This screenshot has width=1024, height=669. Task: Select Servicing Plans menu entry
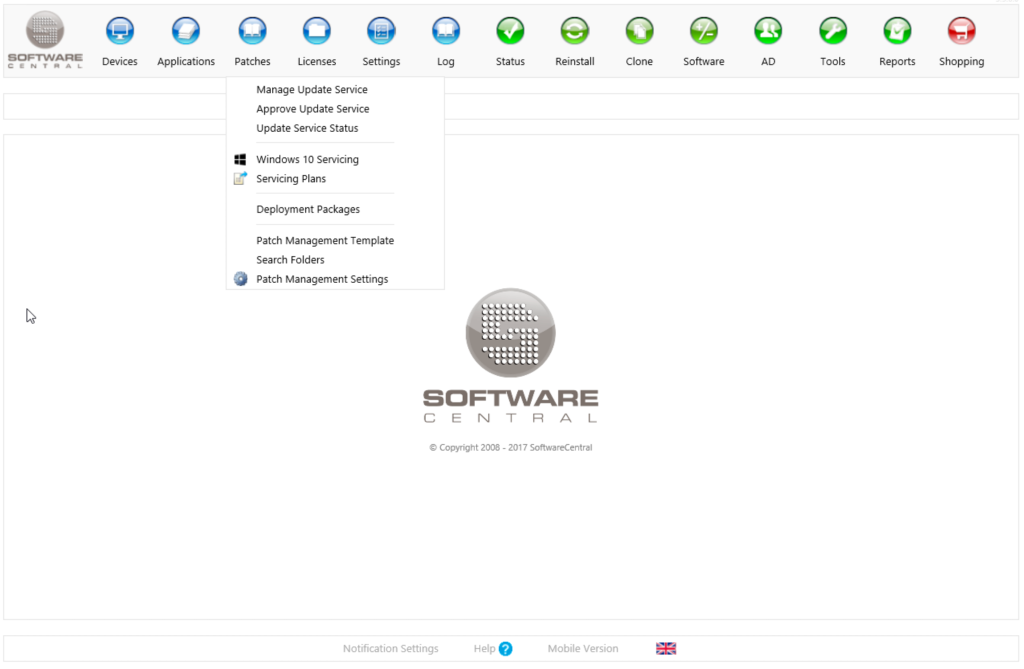[x=291, y=178]
